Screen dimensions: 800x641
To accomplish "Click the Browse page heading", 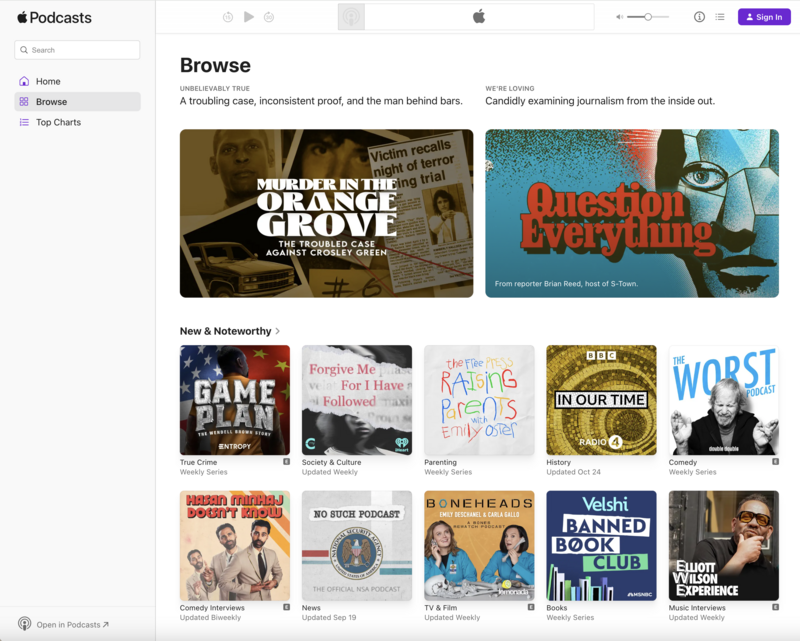I will [x=215, y=65].
